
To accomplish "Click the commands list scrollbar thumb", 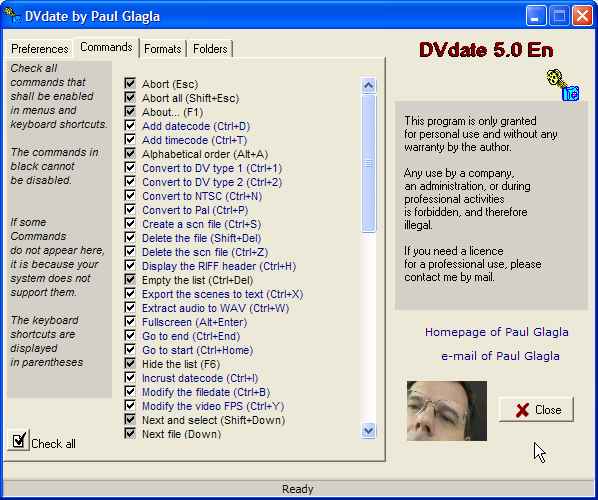I will (x=368, y=163).
